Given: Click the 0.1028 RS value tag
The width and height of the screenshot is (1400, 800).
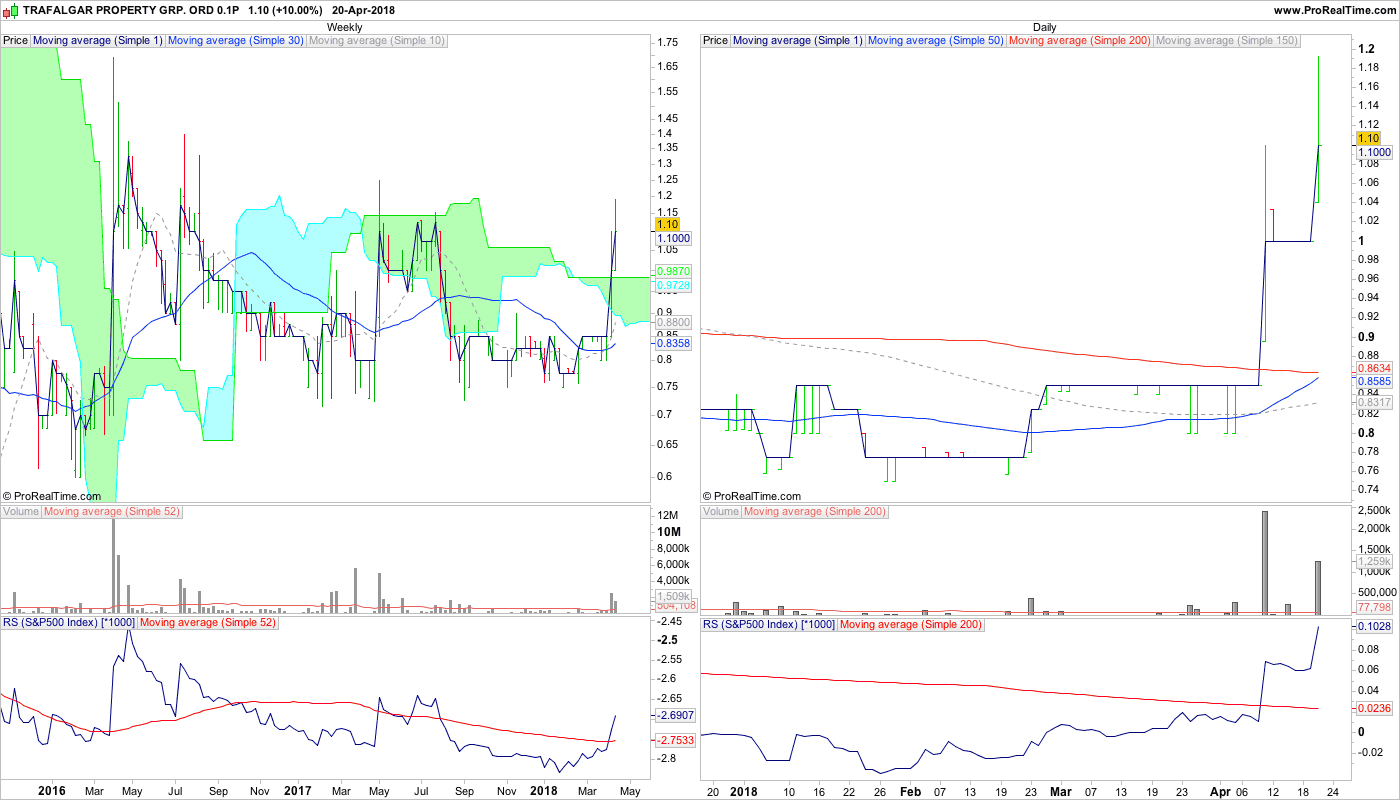Looking at the screenshot, I should tap(1374, 626).
